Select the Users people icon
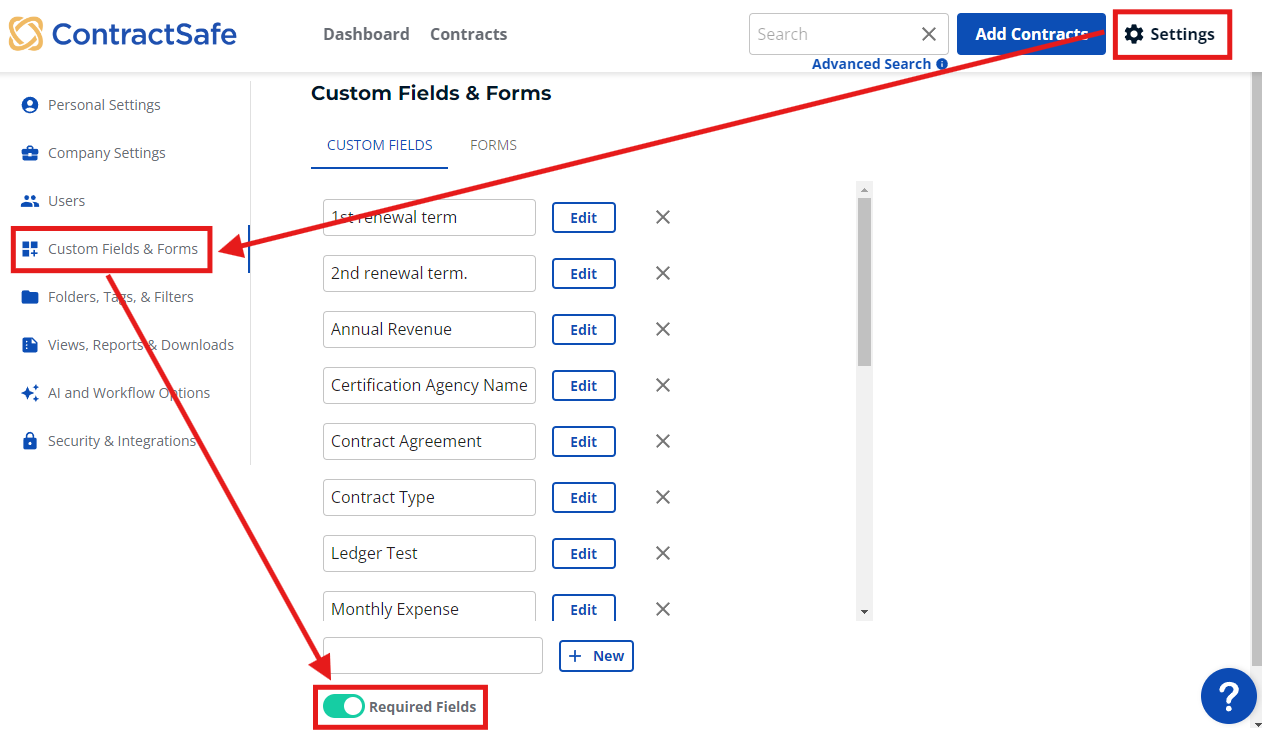The width and height of the screenshot is (1262, 730). [x=30, y=201]
